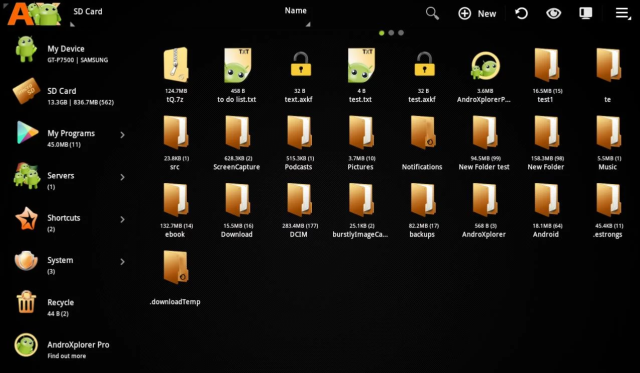The image size is (640, 373).
Task: Open the DCIM folder
Action: [299, 210]
